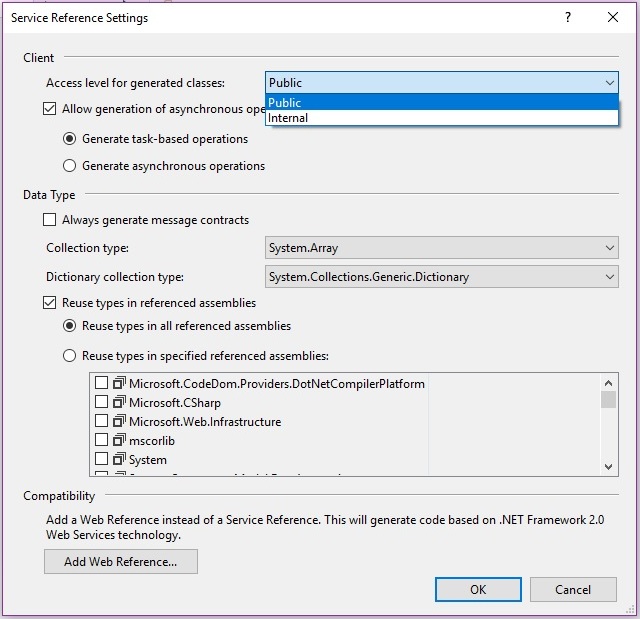The width and height of the screenshot is (640, 619).
Task: Click the help question mark in title bar
Action: (x=569, y=17)
